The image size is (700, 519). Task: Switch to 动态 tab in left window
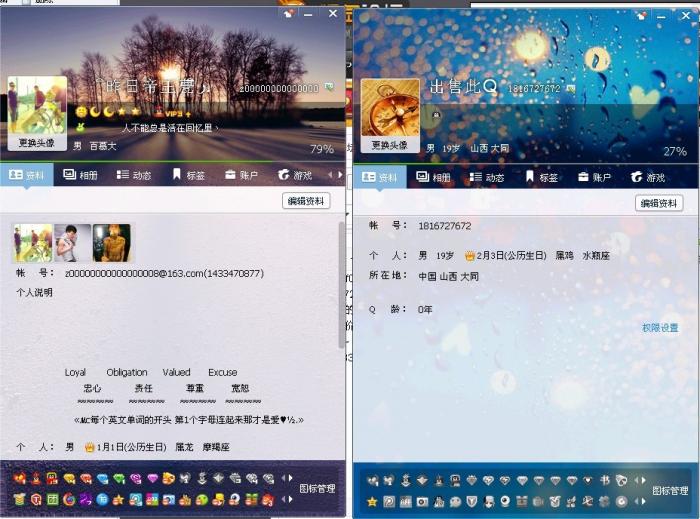pyautogui.click(x=134, y=175)
